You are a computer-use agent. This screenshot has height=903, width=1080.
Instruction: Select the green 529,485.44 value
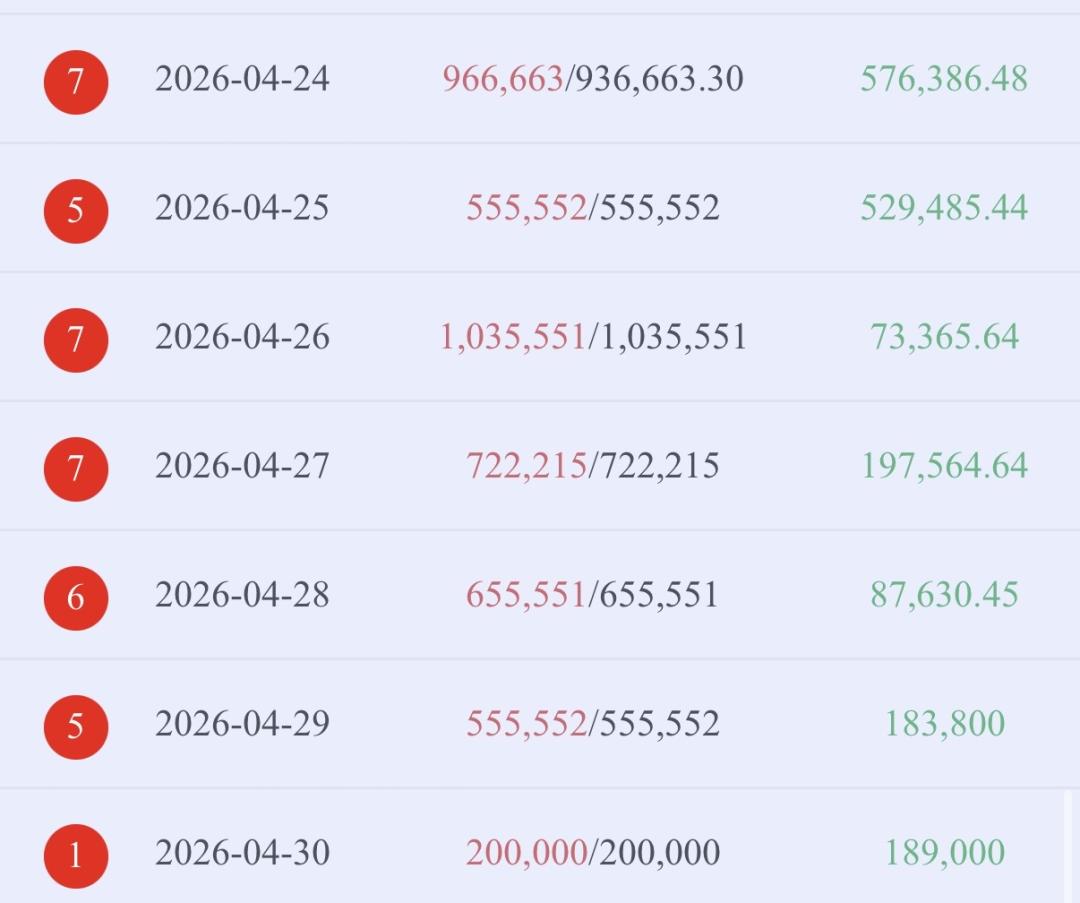pyautogui.click(x=944, y=208)
